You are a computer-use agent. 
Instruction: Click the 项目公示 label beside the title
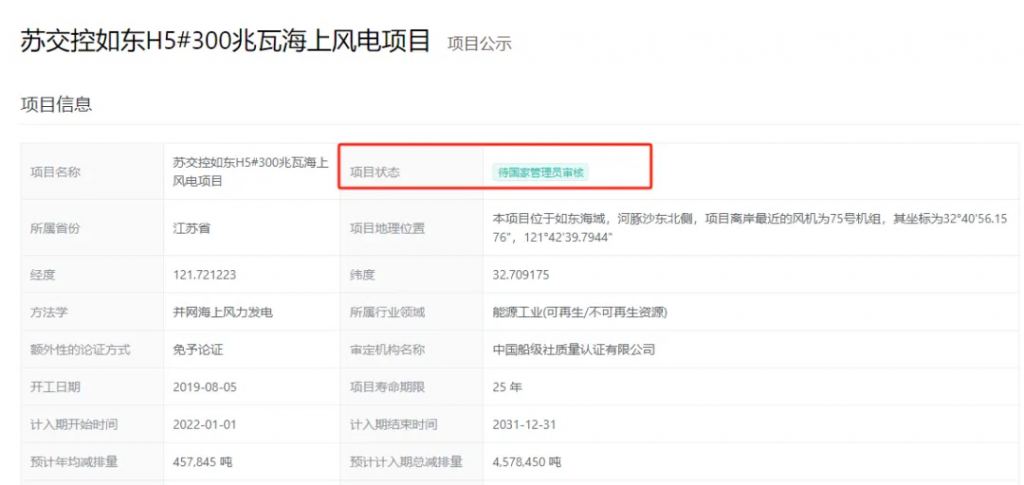(x=479, y=43)
